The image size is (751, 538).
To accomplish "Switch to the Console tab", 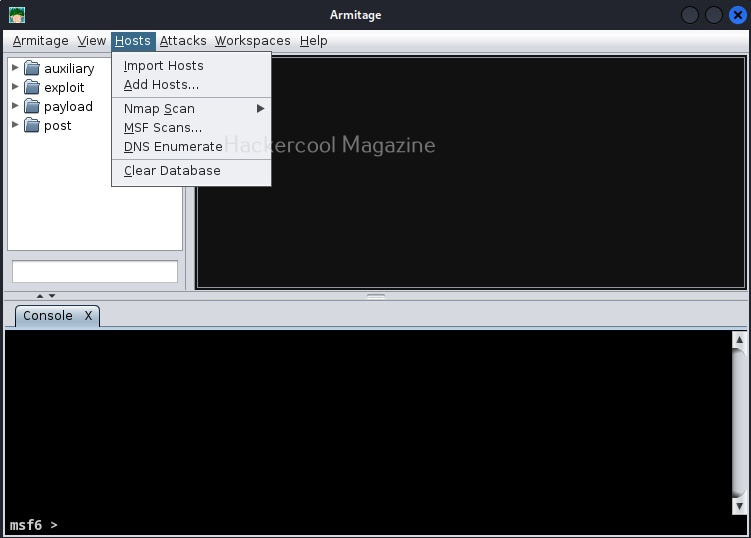I will [48, 316].
